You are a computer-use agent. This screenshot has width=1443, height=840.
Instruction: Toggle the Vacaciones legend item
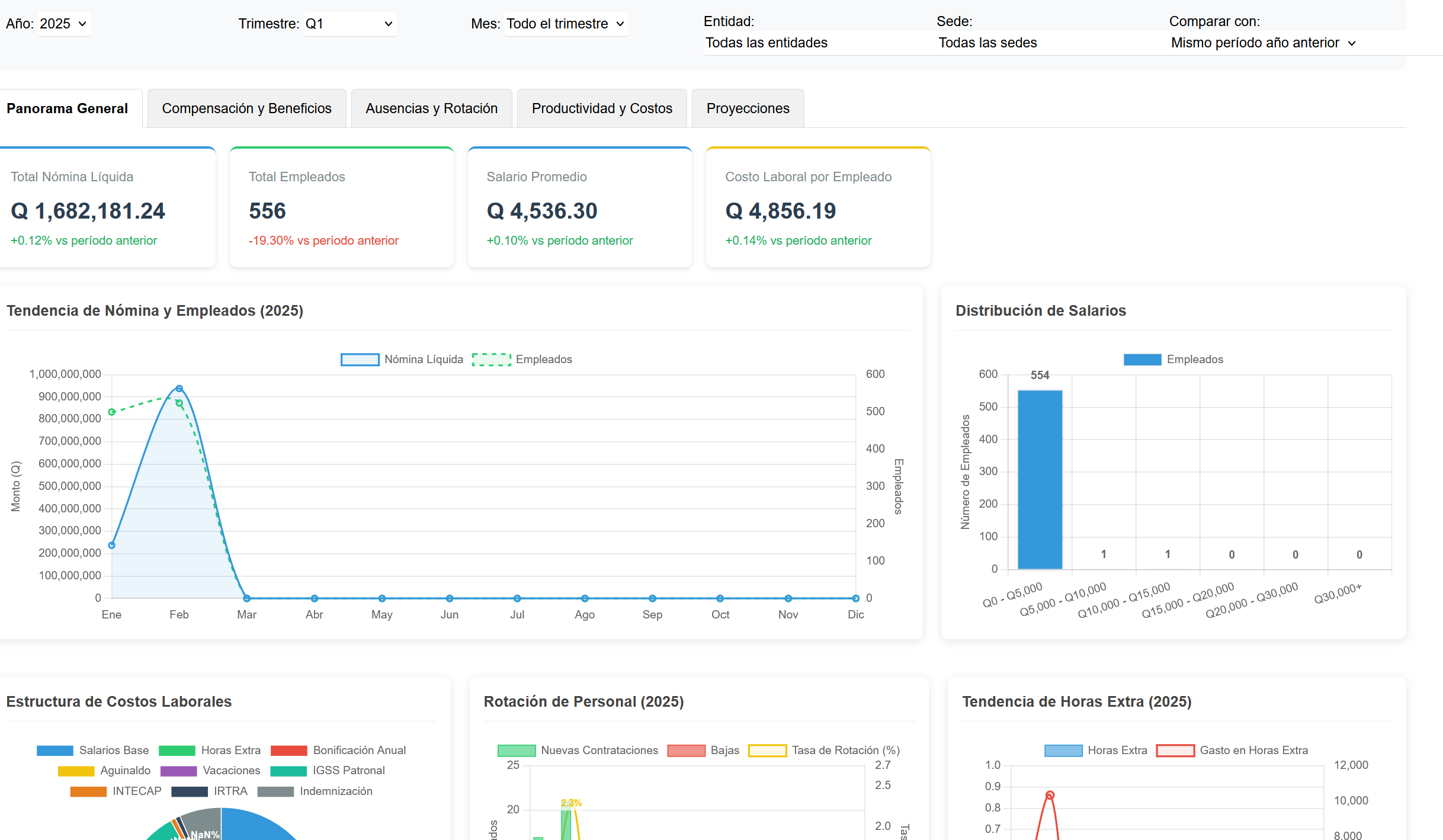[x=210, y=771]
